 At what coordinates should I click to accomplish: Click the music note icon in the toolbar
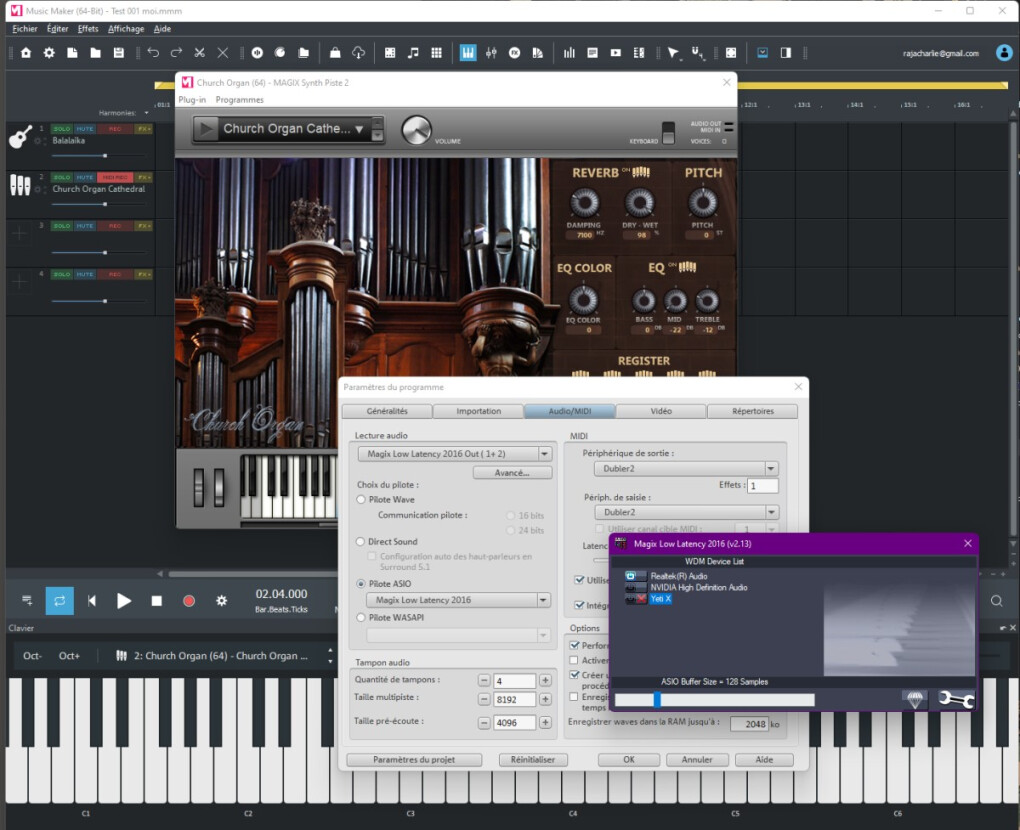click(x=413, y=53)
